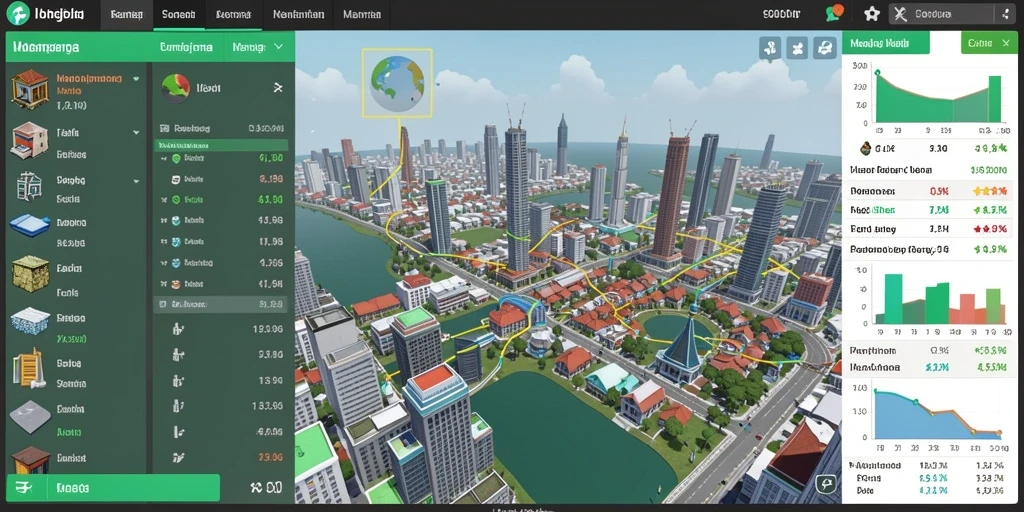The image size is (1024, 512).
Task: Expand the arrow beside the wireframe building item
Action: point(136,181)
